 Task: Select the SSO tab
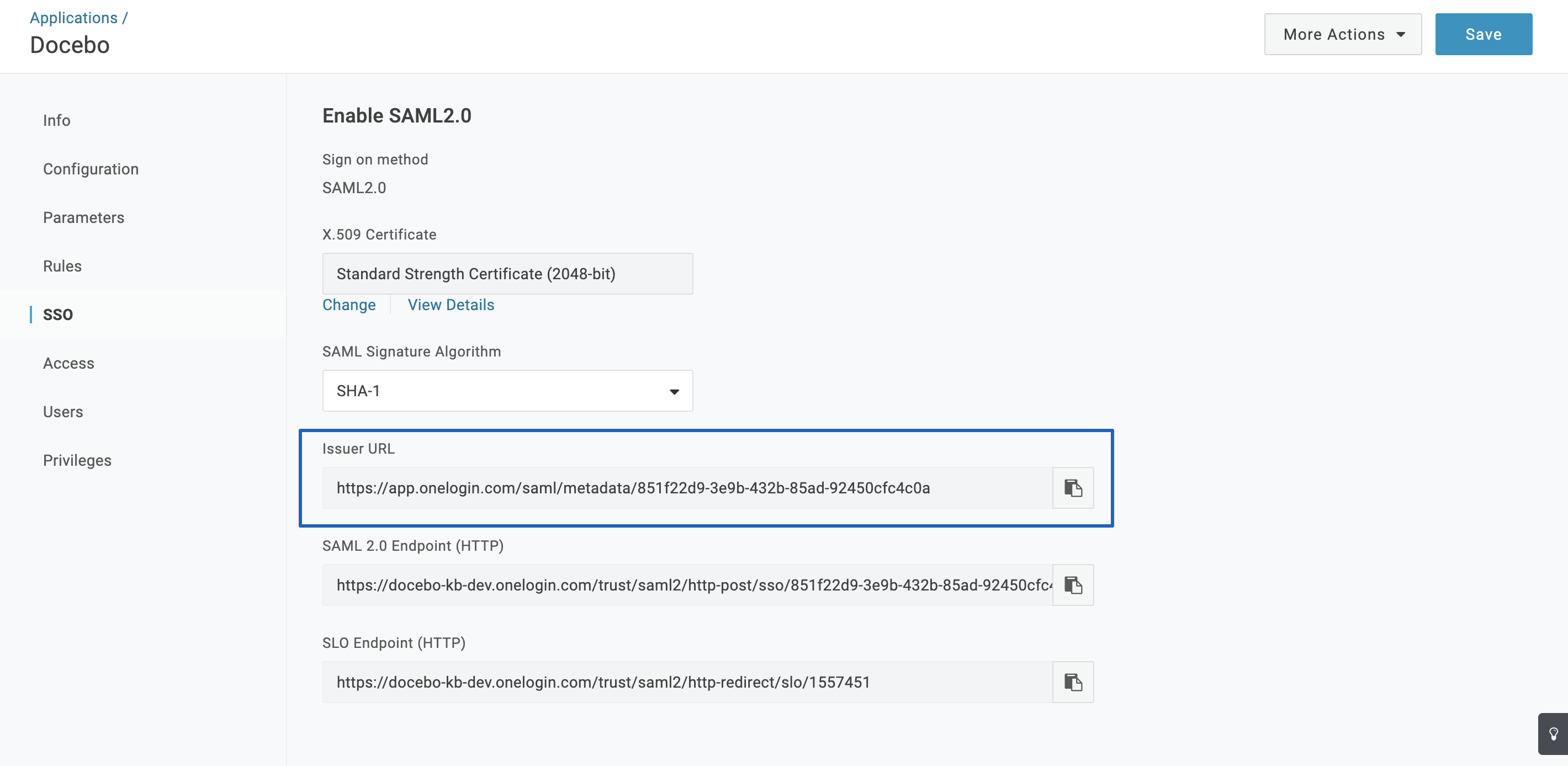tap(58, 315)
